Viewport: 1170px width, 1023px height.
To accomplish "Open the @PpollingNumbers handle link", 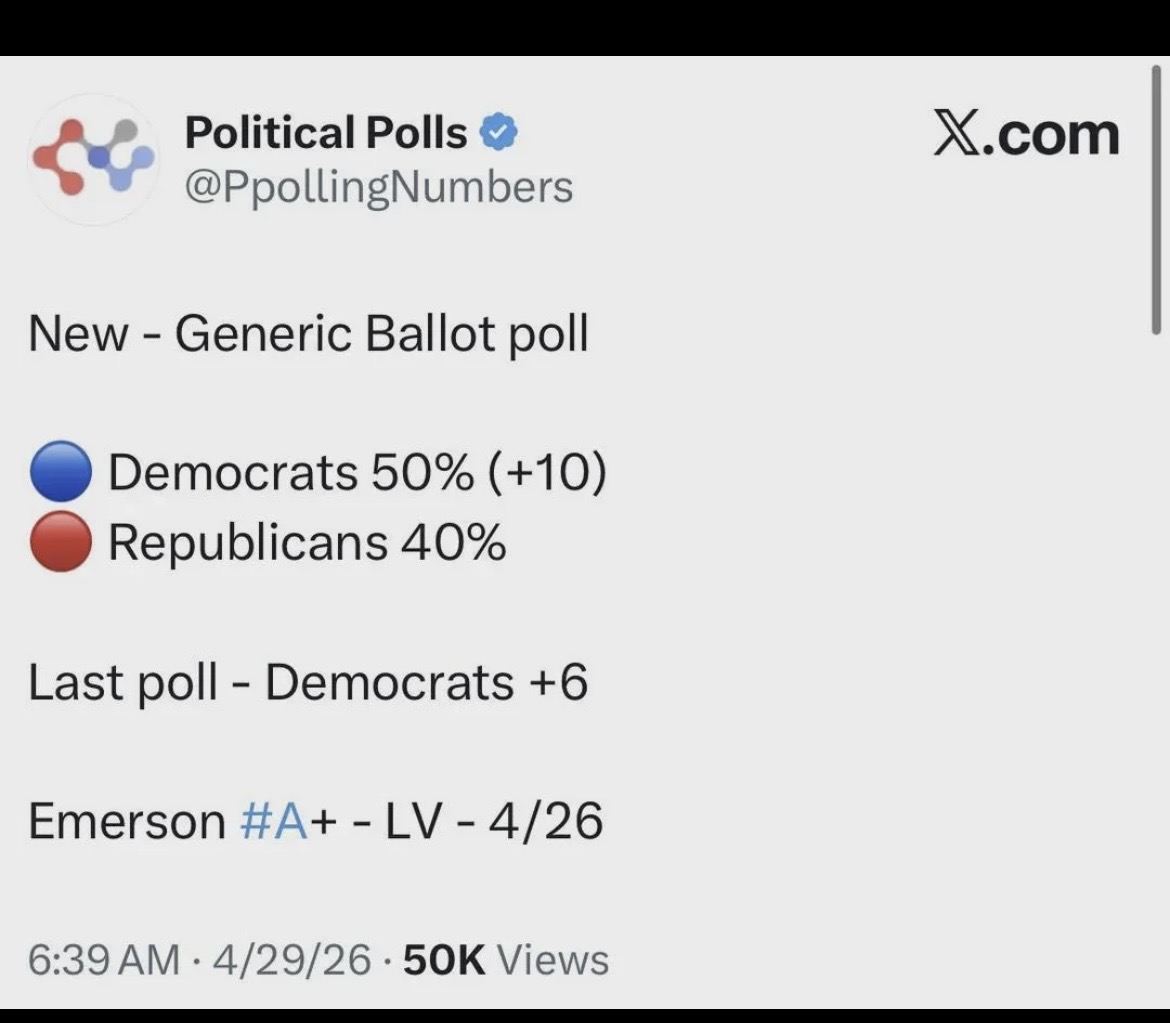I will tap(379, 186).
